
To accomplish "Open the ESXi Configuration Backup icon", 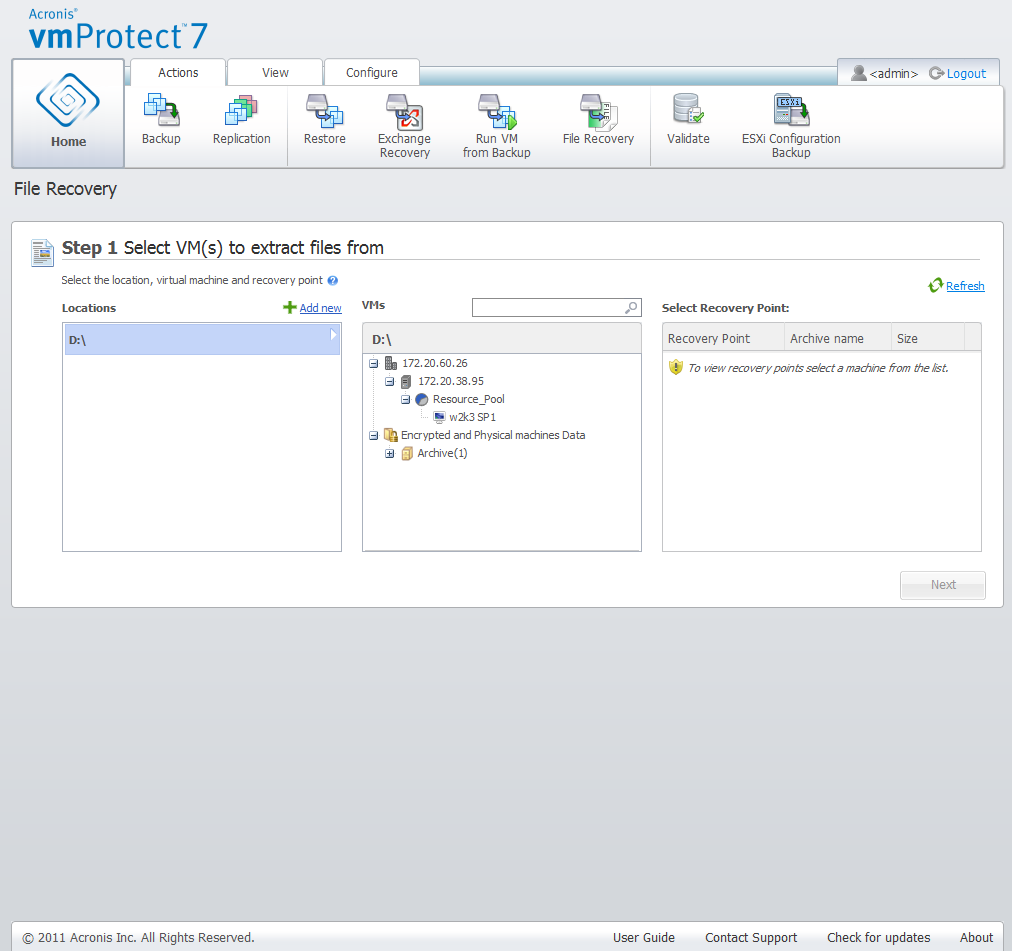I will (x=791, y=110).
